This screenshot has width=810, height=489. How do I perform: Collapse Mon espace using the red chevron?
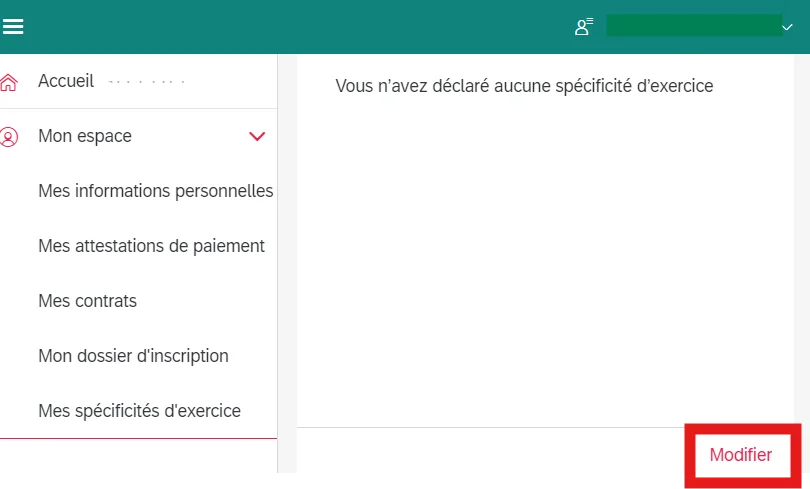(x=257, y=136)
